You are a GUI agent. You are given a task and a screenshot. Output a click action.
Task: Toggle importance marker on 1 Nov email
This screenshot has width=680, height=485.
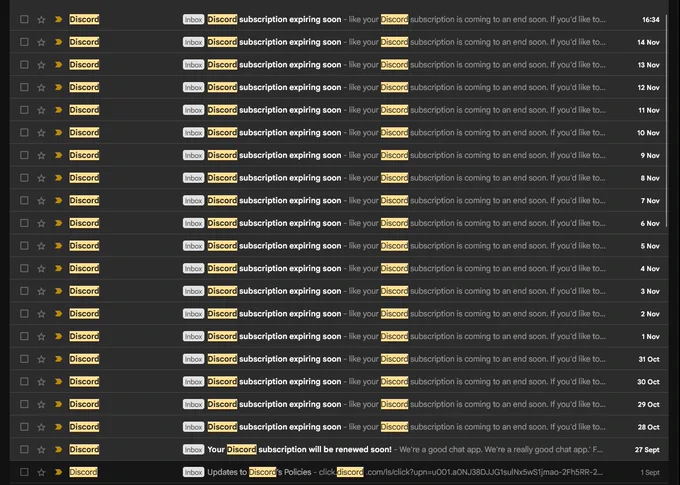[59, 336]
